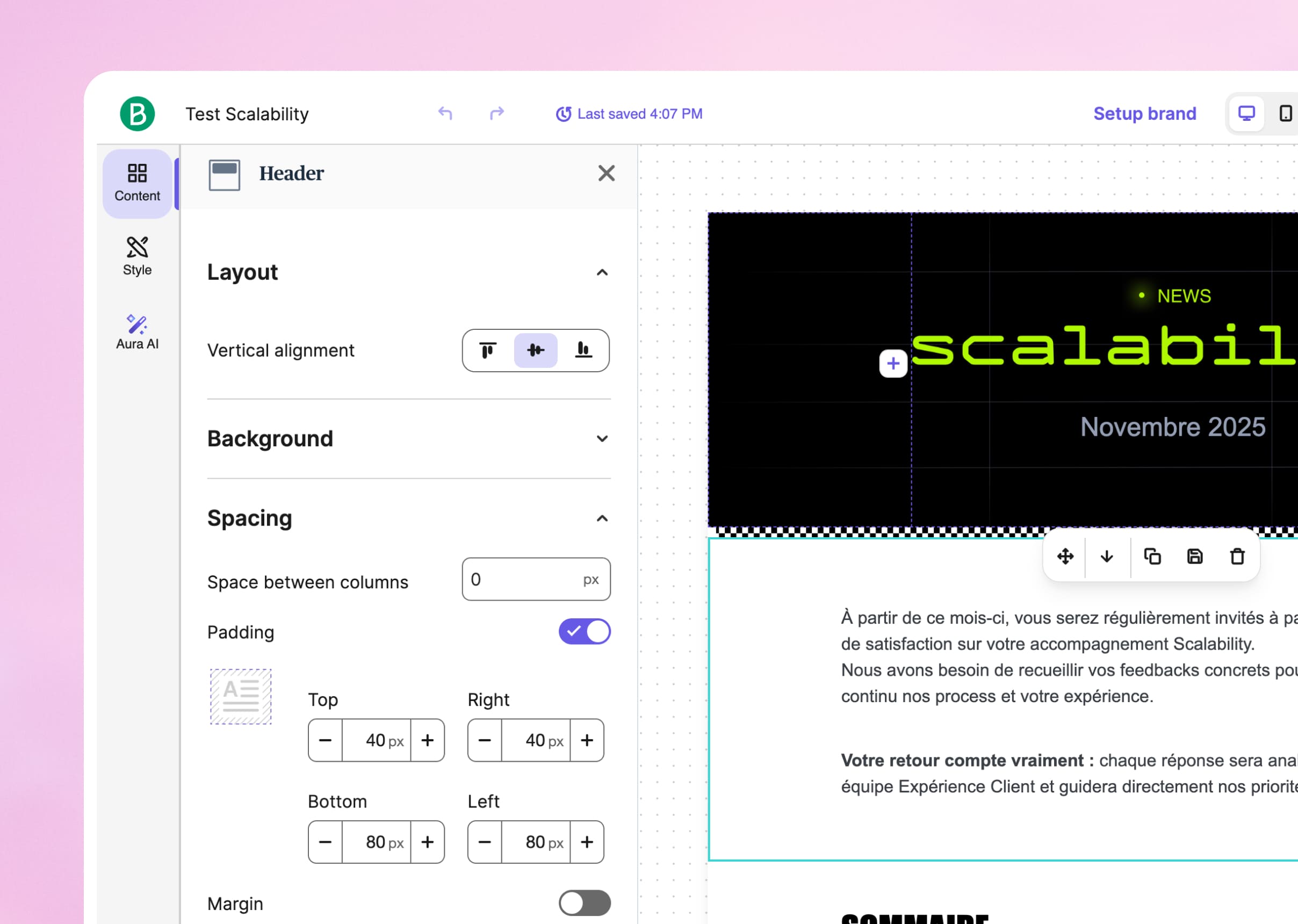The height and width of the screenshot is (924, 1298).
Task: Switch to desktop preview icon
Action: 1246,114
